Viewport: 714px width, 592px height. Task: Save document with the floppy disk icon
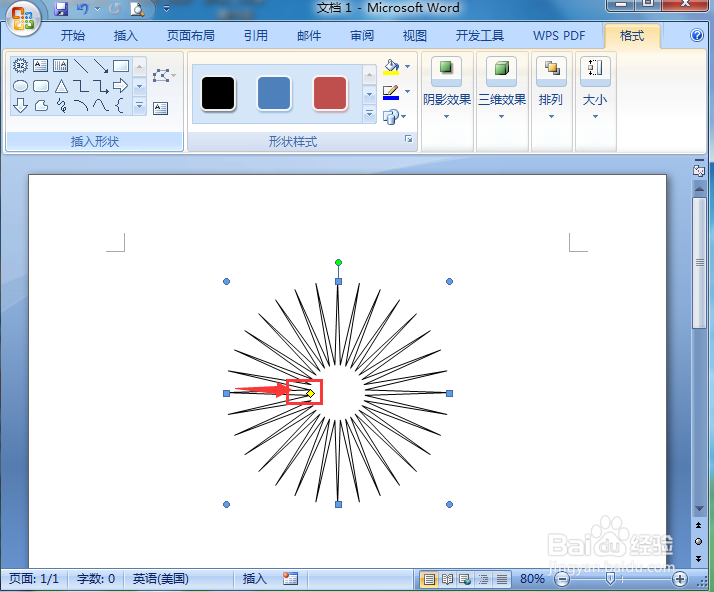(x=61, y=9)
